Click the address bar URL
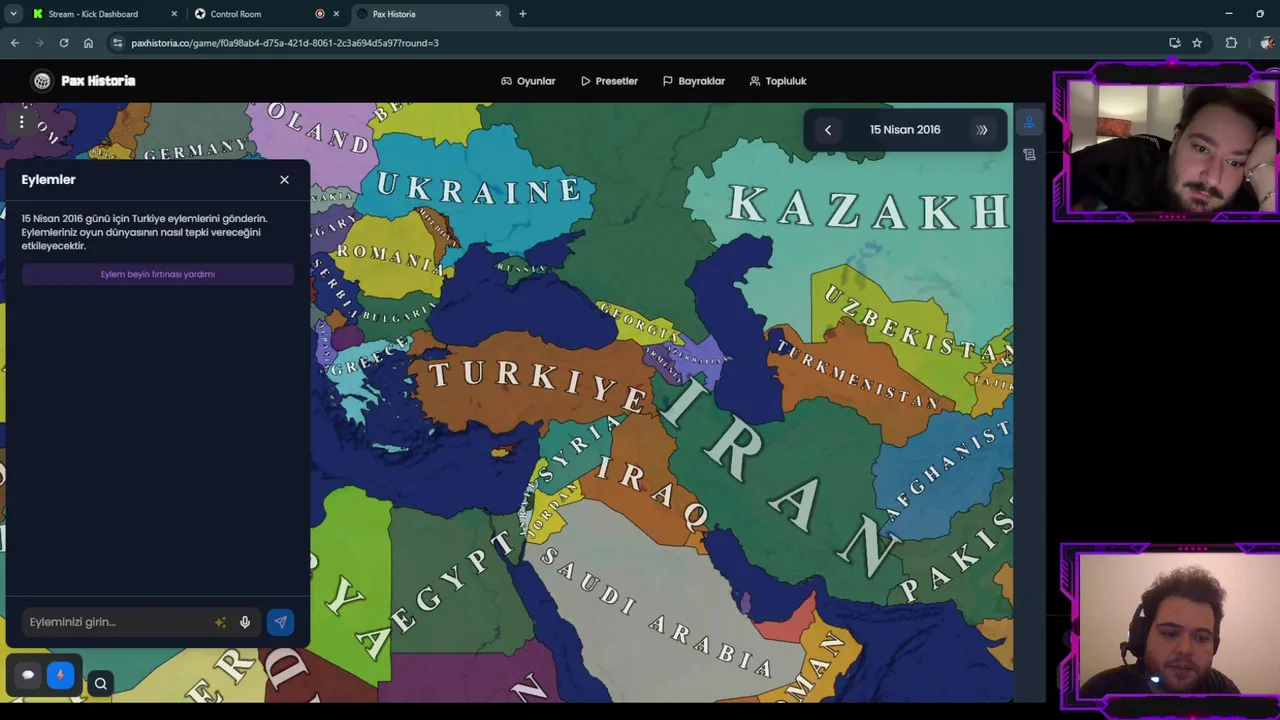 coord(285,43)
